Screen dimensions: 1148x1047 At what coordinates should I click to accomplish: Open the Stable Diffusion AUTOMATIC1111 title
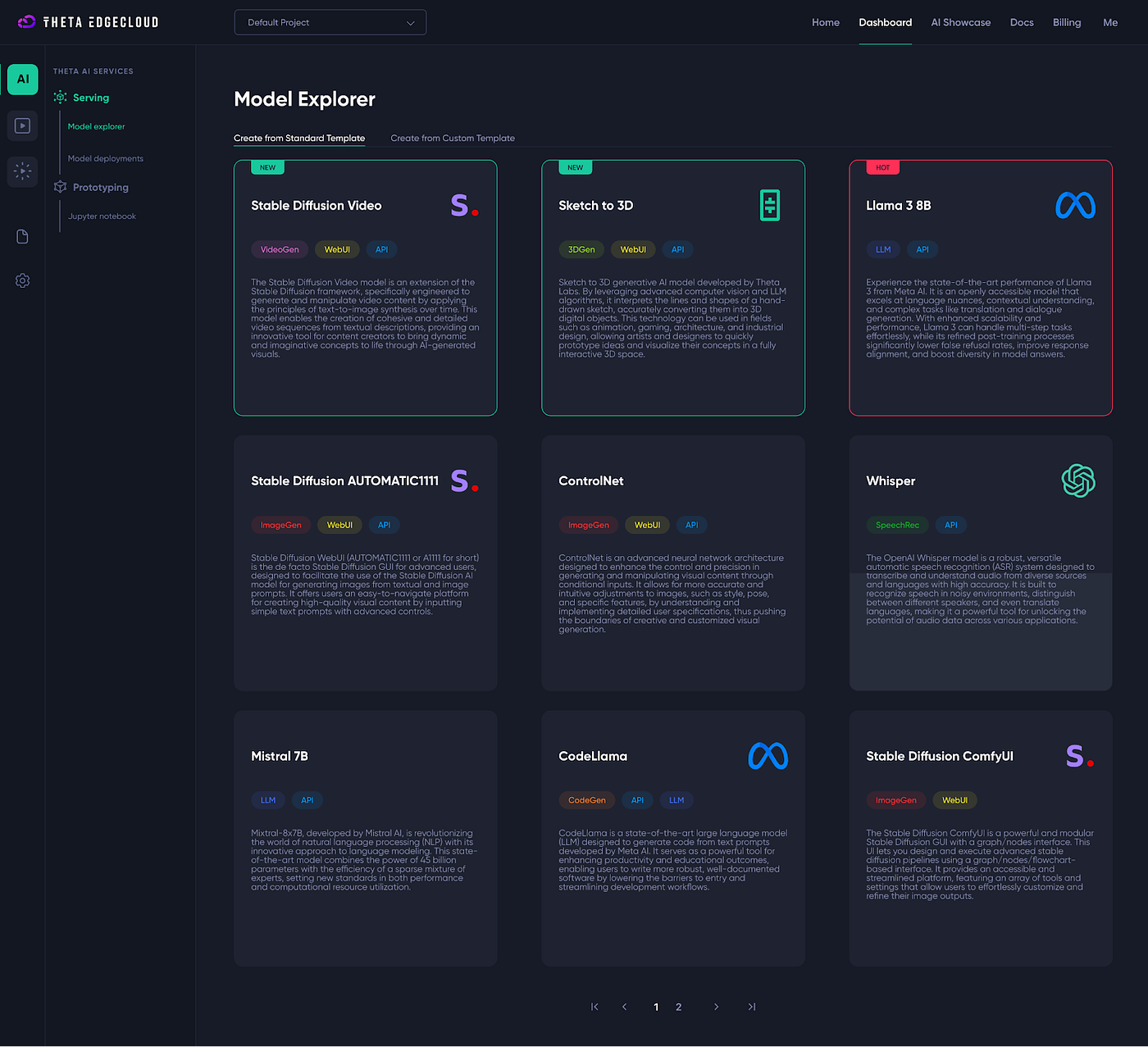345,481
